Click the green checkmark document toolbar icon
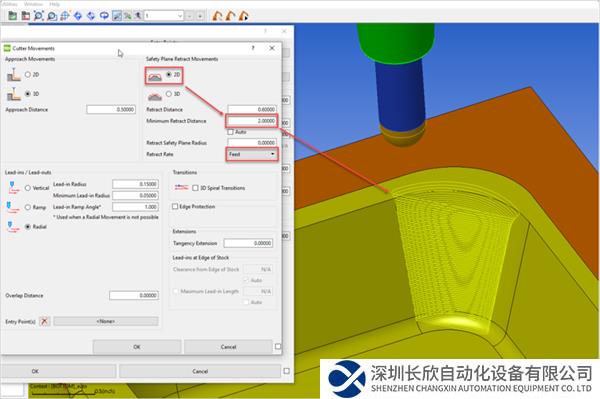600x399 pixels. point(13,16)
